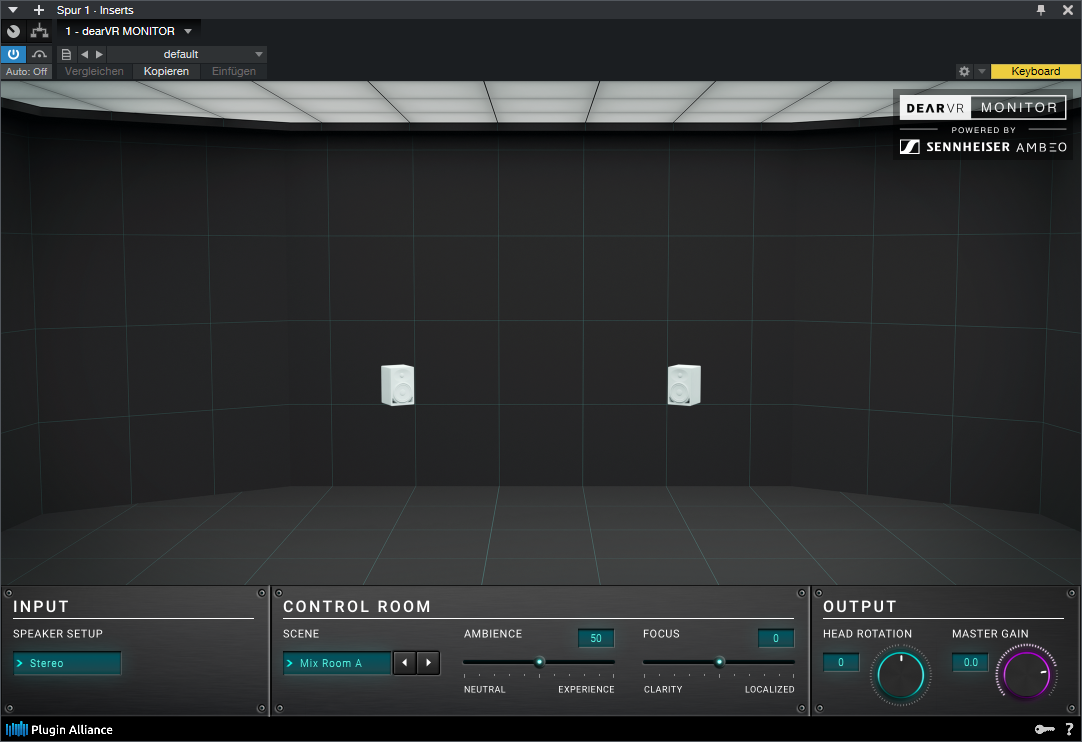
Task: Add a new insert with plus icon
Action: [39, 10]
